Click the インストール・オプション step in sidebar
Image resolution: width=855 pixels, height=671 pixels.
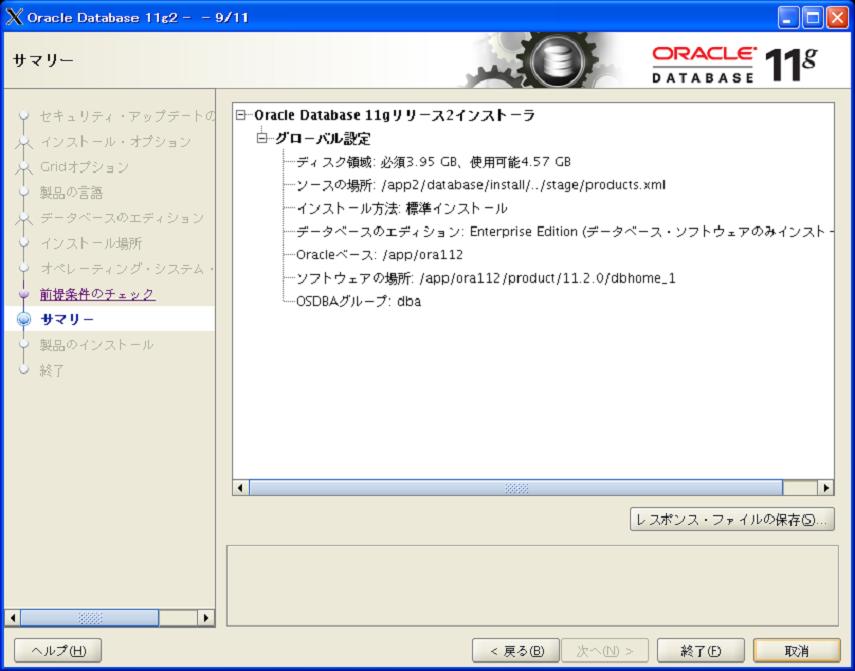point(116,142)
